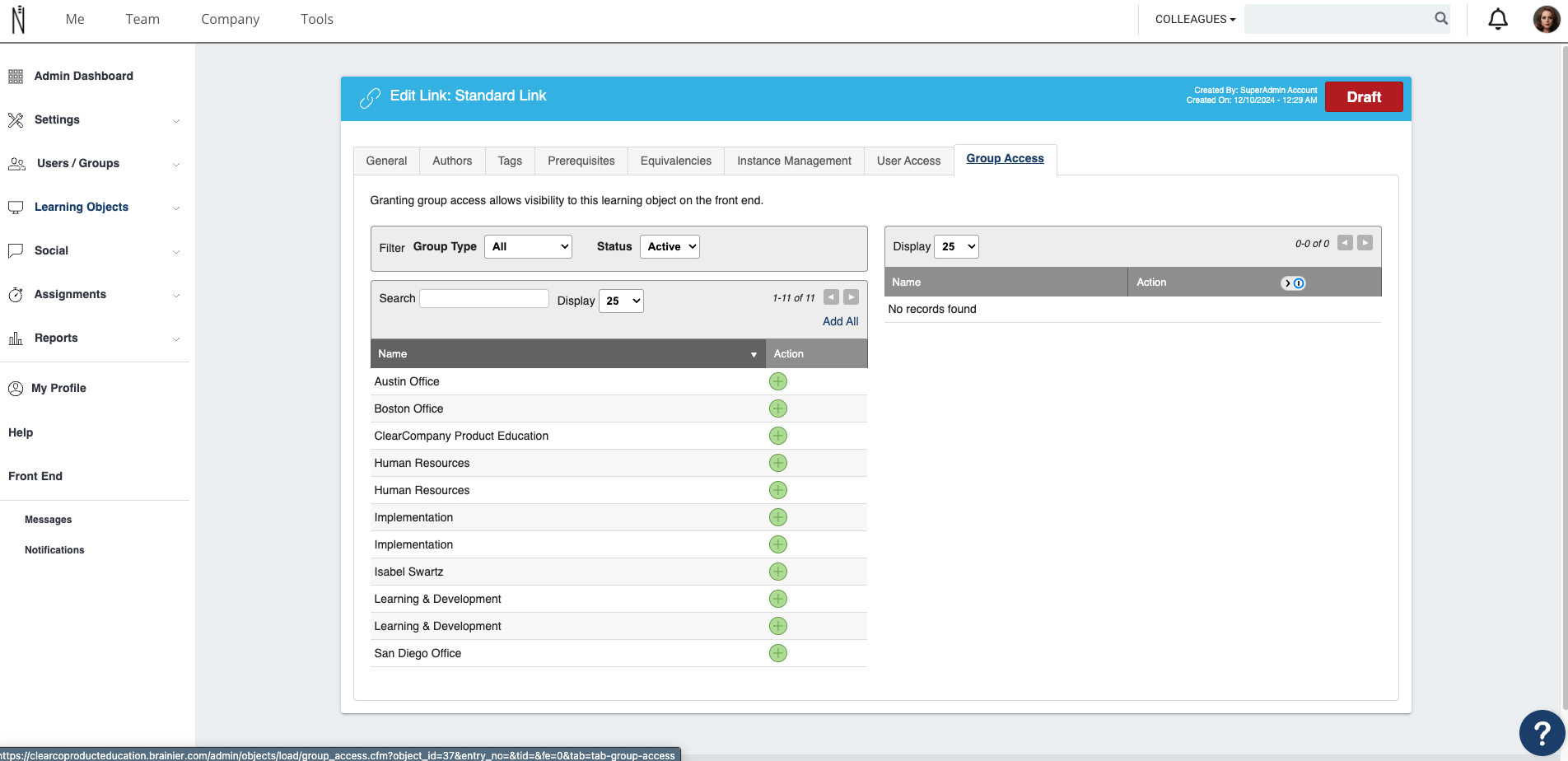Screen dimensions: 1568x761
Task: Open the blue help question mark bubble
Action: [1542, 732]
